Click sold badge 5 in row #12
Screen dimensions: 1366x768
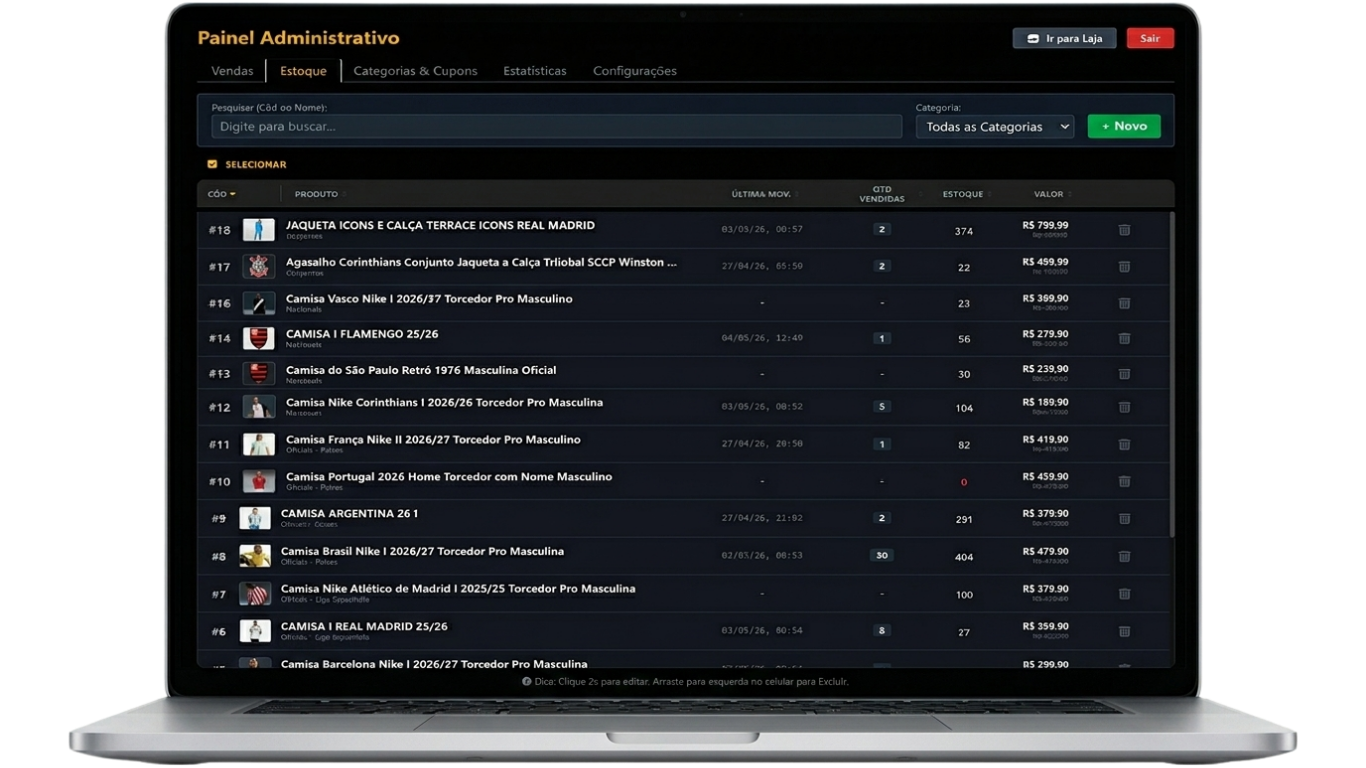(x=881, y=407)
